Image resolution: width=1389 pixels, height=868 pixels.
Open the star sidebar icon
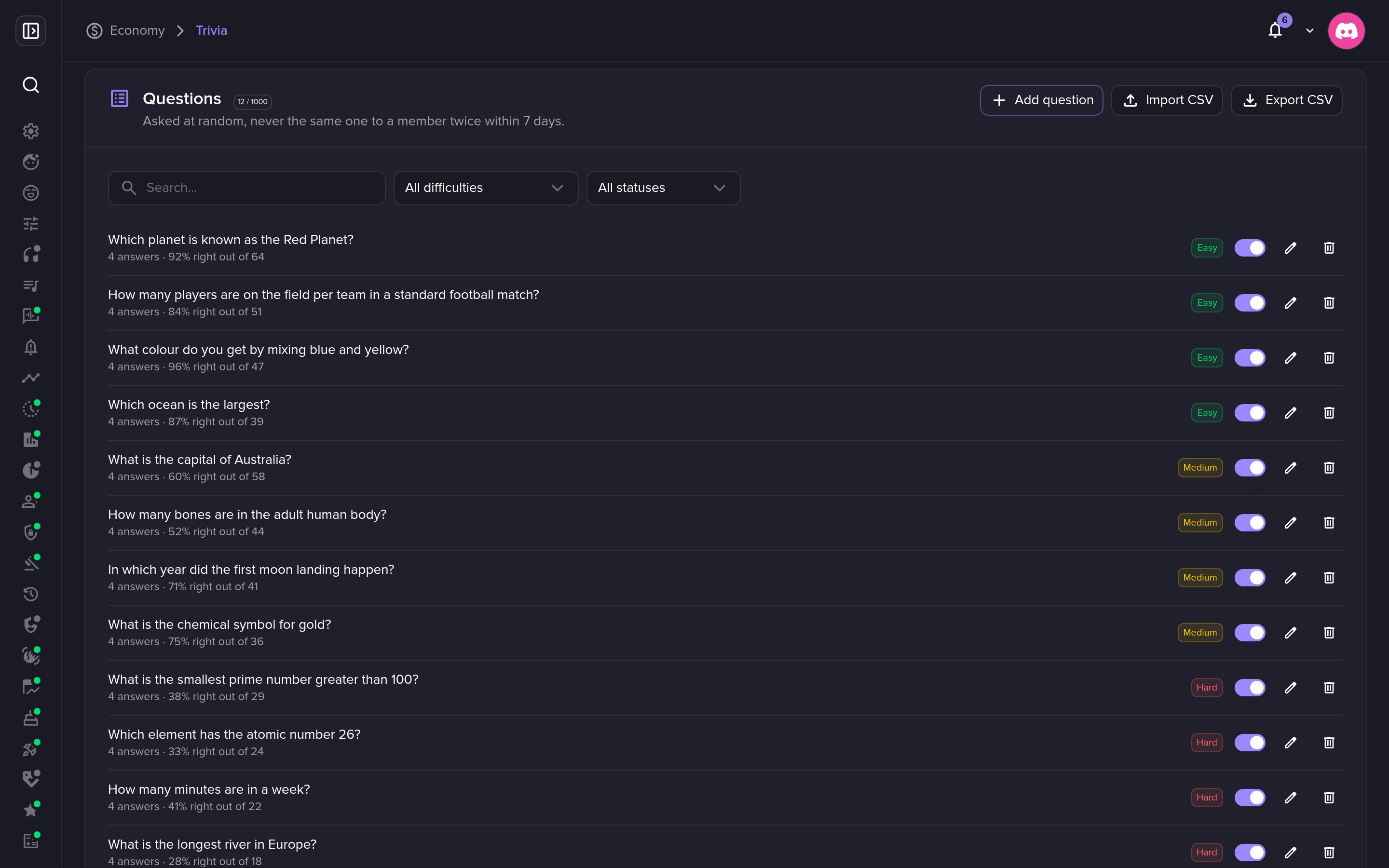30,810
